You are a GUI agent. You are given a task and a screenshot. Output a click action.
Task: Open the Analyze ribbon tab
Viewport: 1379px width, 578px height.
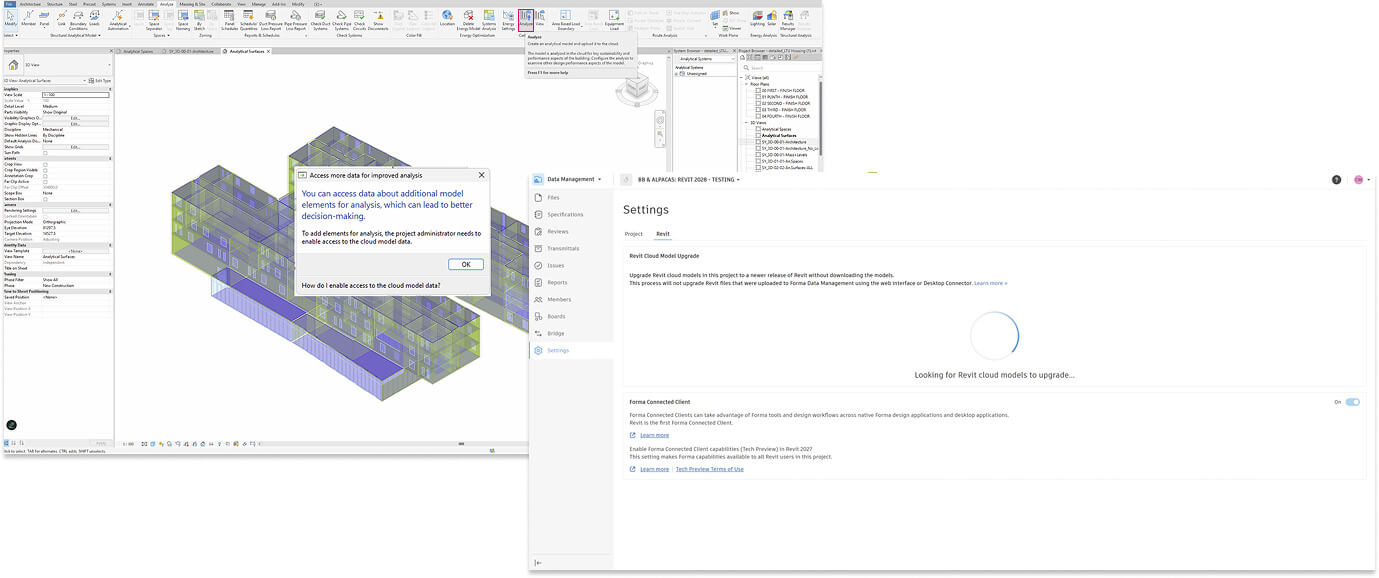[x=167, y=4]
